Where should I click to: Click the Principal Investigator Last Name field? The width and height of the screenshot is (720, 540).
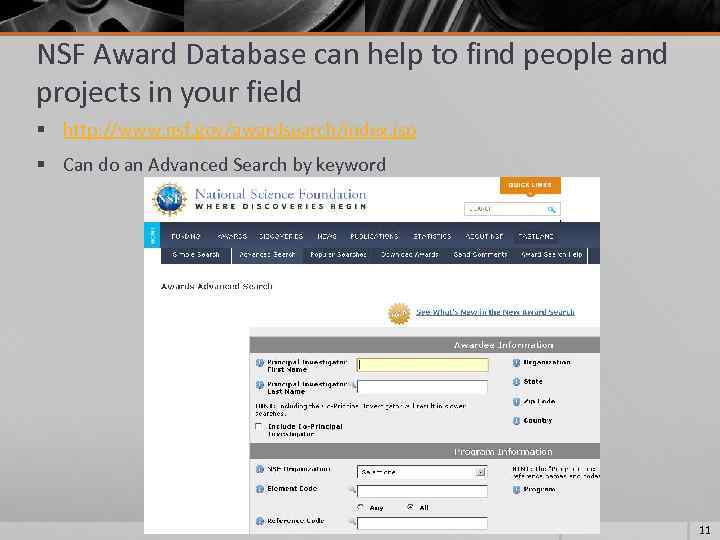(x=422, y=387)
